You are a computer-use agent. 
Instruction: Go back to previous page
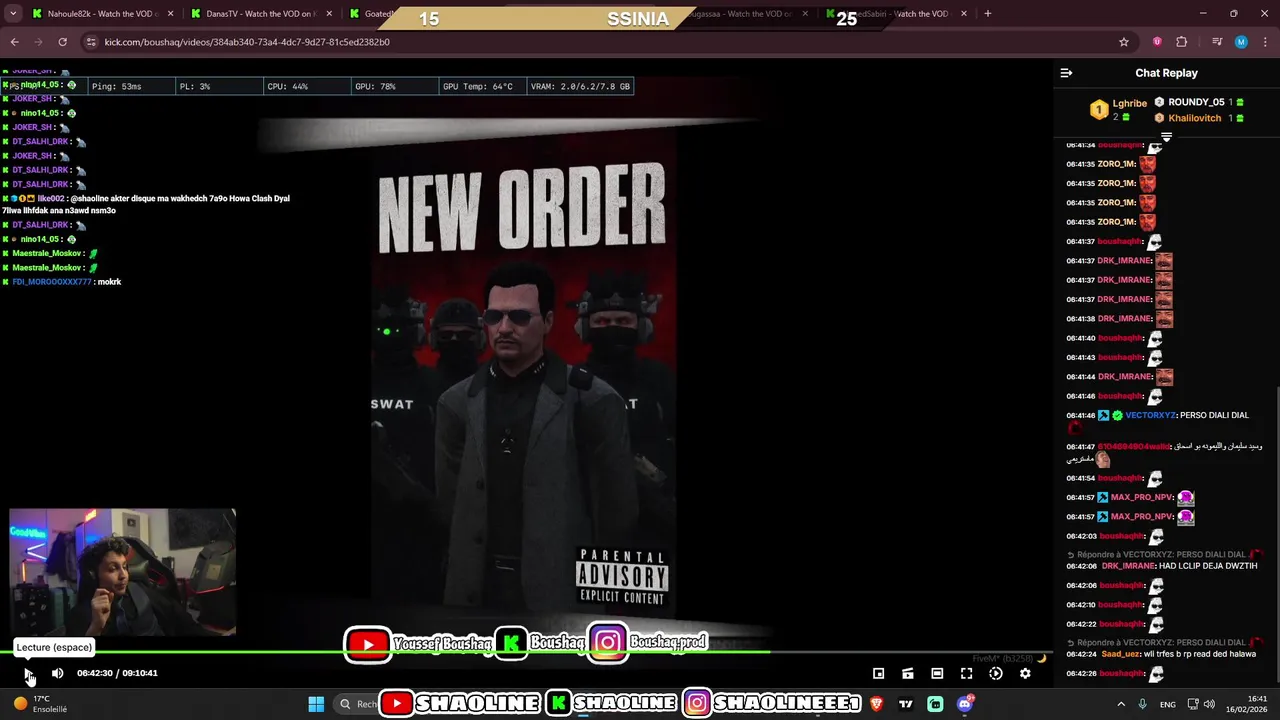coord(14,42)
